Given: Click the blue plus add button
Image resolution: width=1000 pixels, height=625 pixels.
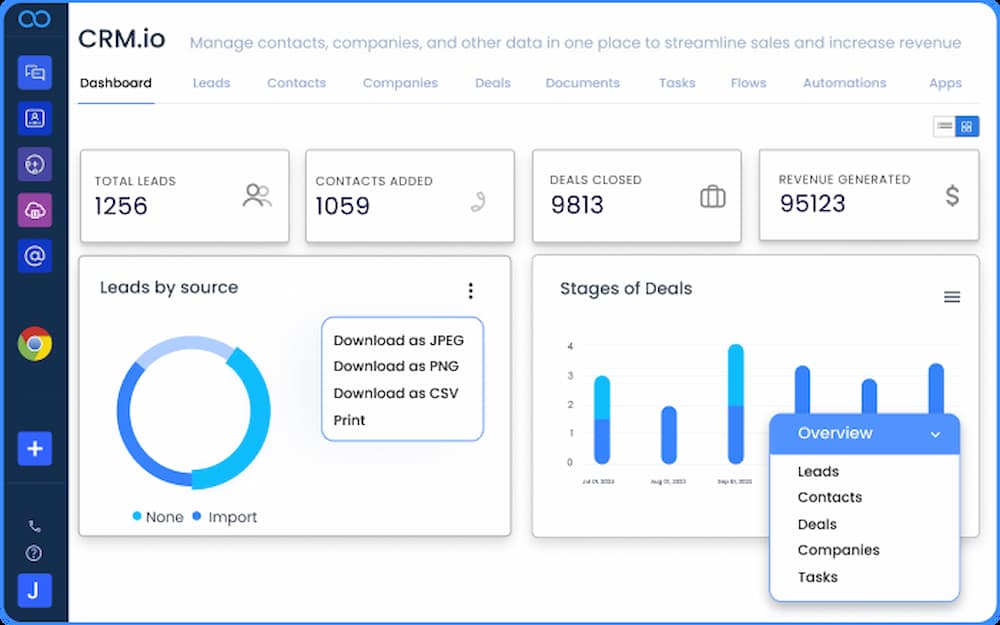Looking at the screenshot, I should (x=34, y=449).
